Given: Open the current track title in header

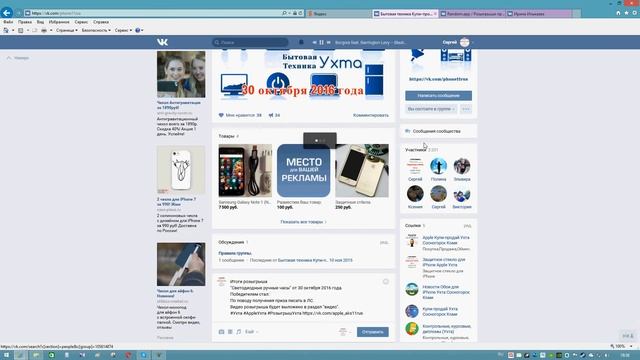Looking at the screenshot, I should pyautogui.click(x=370, y=42).
